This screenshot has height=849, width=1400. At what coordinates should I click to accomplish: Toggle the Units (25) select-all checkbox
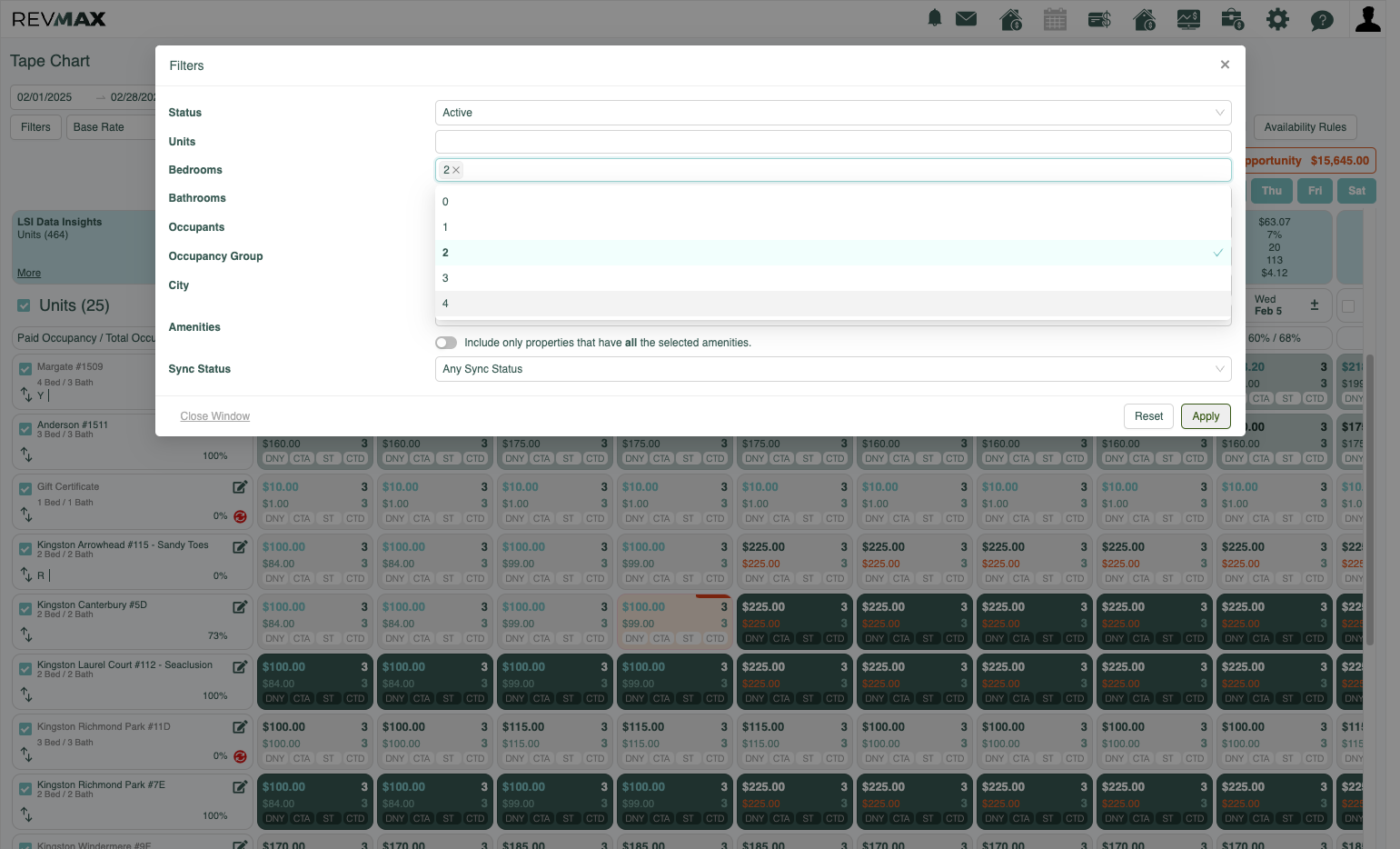pyautogui.click(x=25, y=305)
